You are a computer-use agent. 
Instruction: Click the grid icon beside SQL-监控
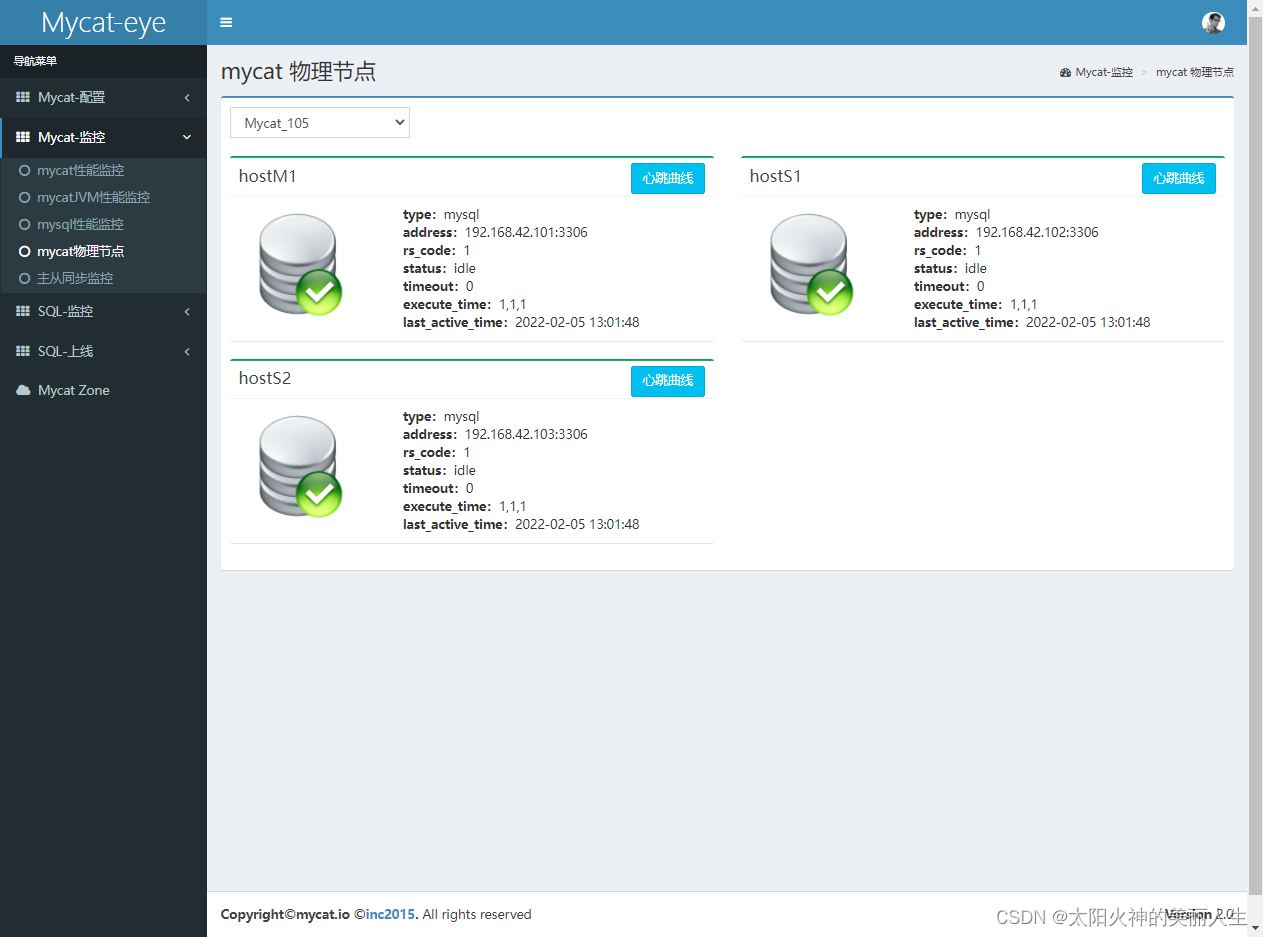(23, 311)
